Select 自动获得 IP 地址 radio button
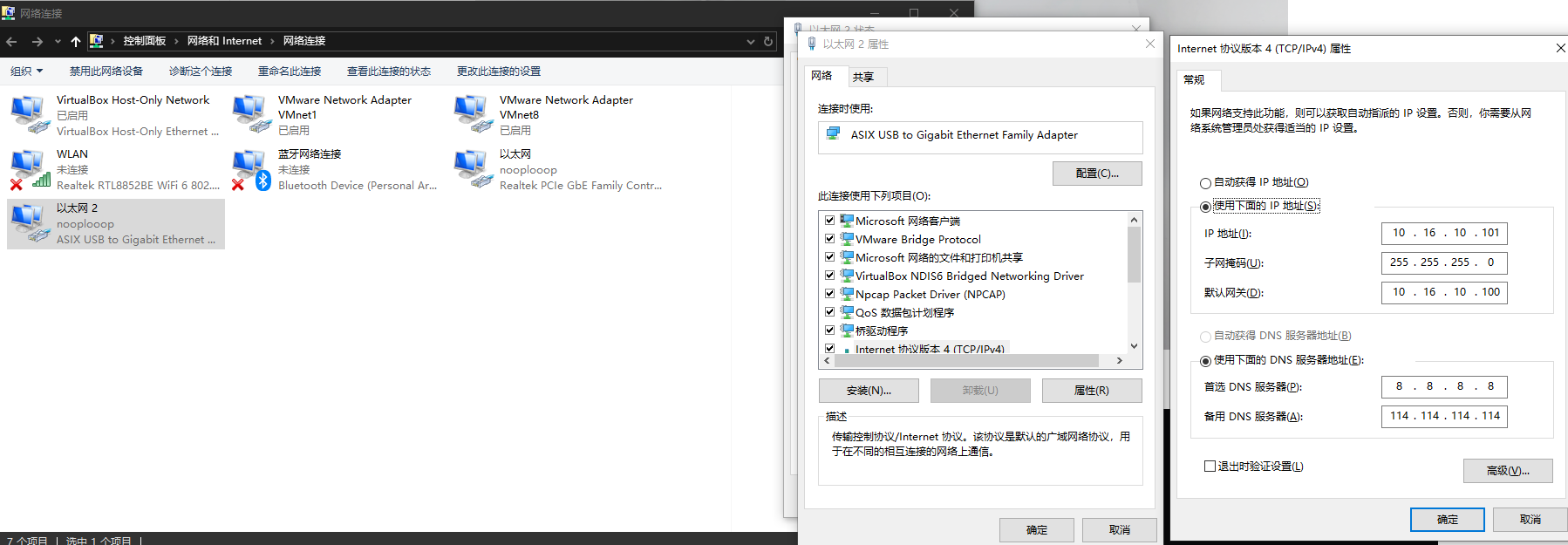This screenshot has height=545, width=1568. pos(1205,183)
